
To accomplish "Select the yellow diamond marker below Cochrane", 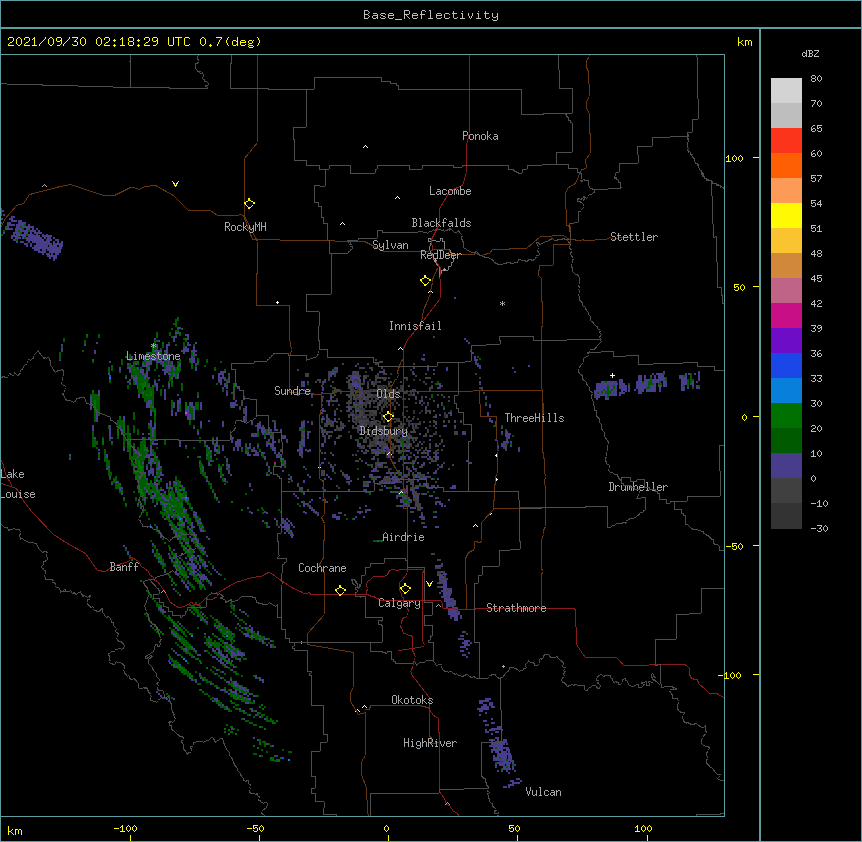I will (340, 590).
